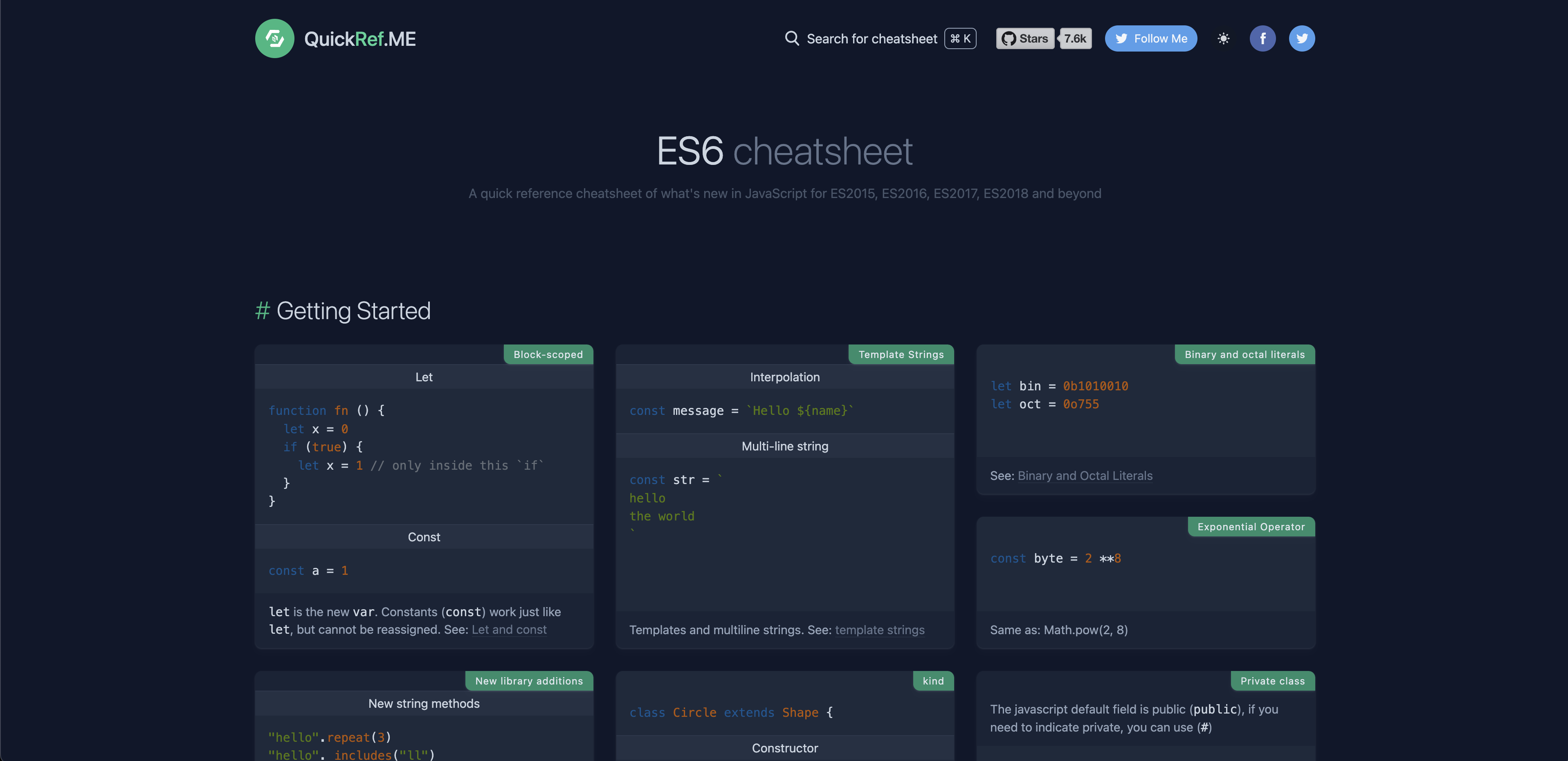This screenshot has height=761, width=1568.
Task: Open the Search for cheatsheet field
Action: (x=880, y=38)
